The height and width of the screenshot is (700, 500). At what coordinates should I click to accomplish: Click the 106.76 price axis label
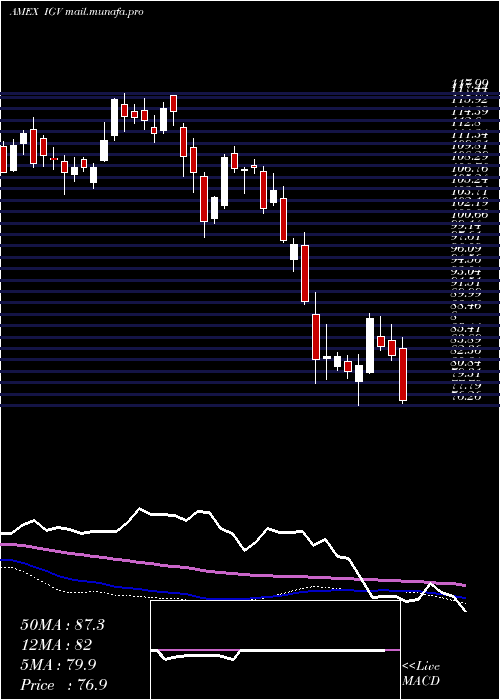(470, 169)
